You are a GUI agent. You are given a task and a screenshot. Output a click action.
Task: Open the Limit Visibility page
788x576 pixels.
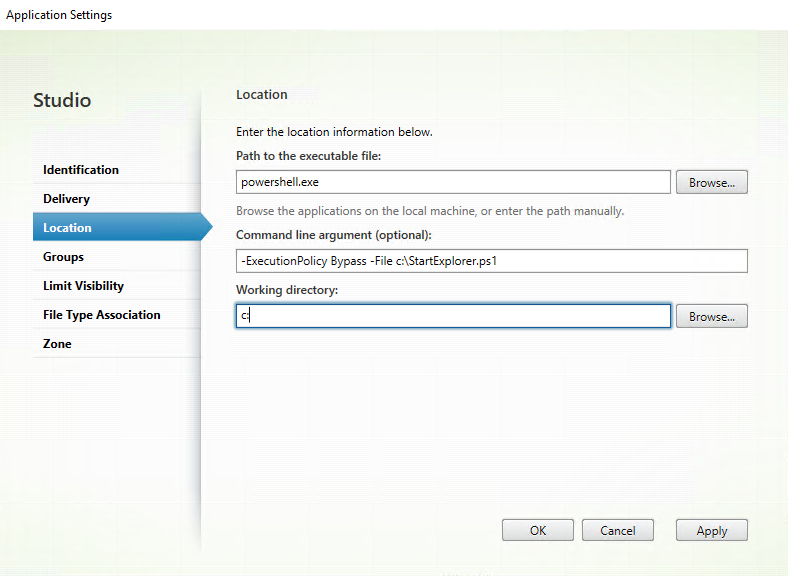pos(83,286)
